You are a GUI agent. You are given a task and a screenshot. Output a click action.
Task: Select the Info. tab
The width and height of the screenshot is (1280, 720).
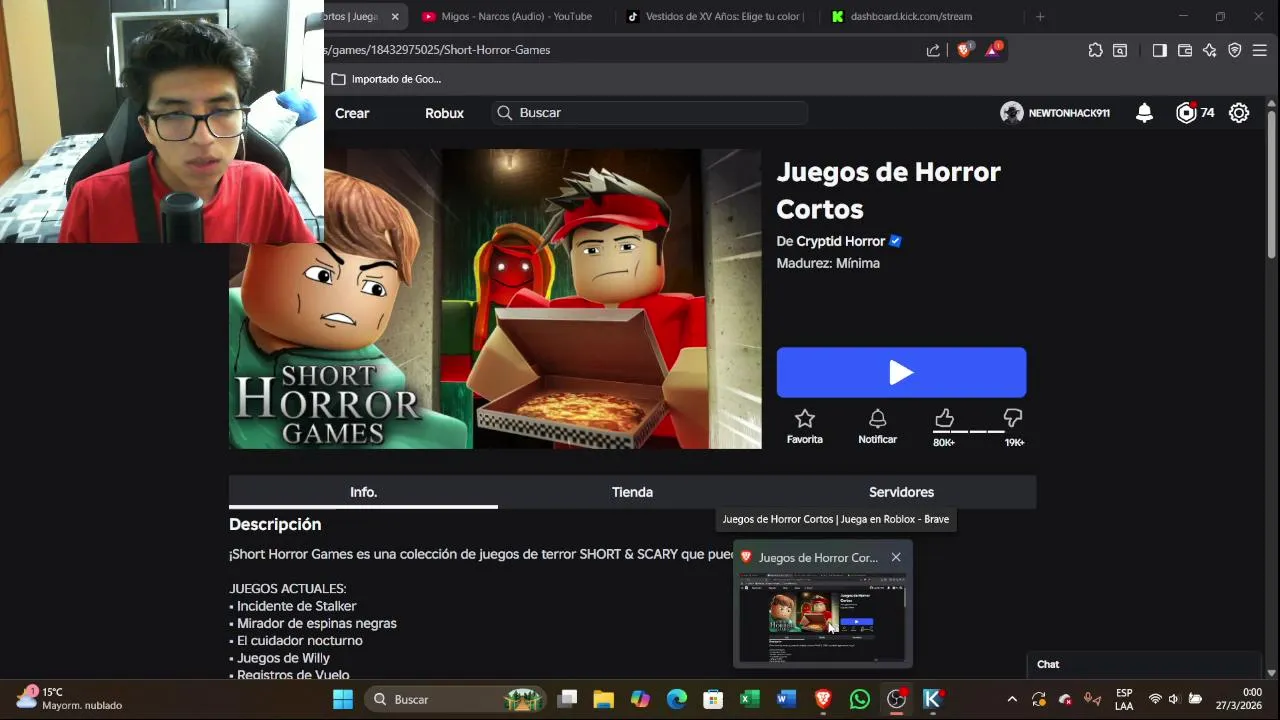[x=363, y=492]
